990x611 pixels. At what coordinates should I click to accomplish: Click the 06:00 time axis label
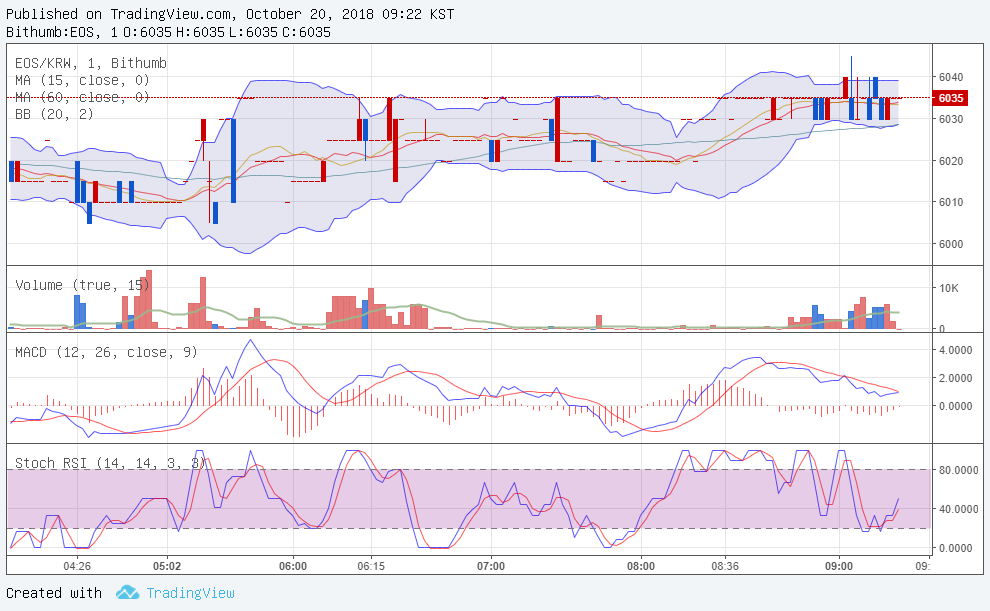pyautogui.click(x=293, y=566)
